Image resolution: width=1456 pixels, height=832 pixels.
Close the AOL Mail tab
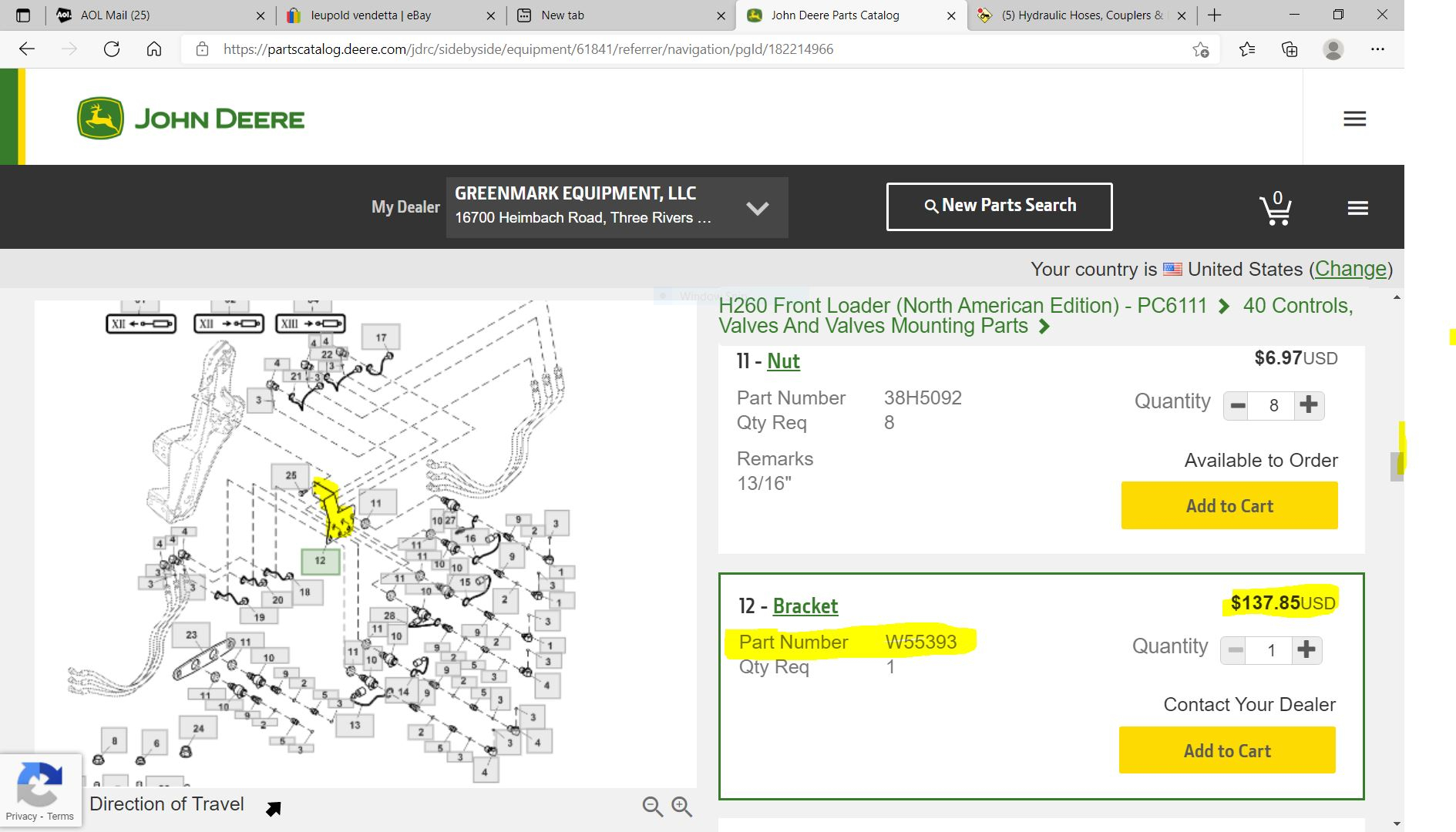coord(261,15)
